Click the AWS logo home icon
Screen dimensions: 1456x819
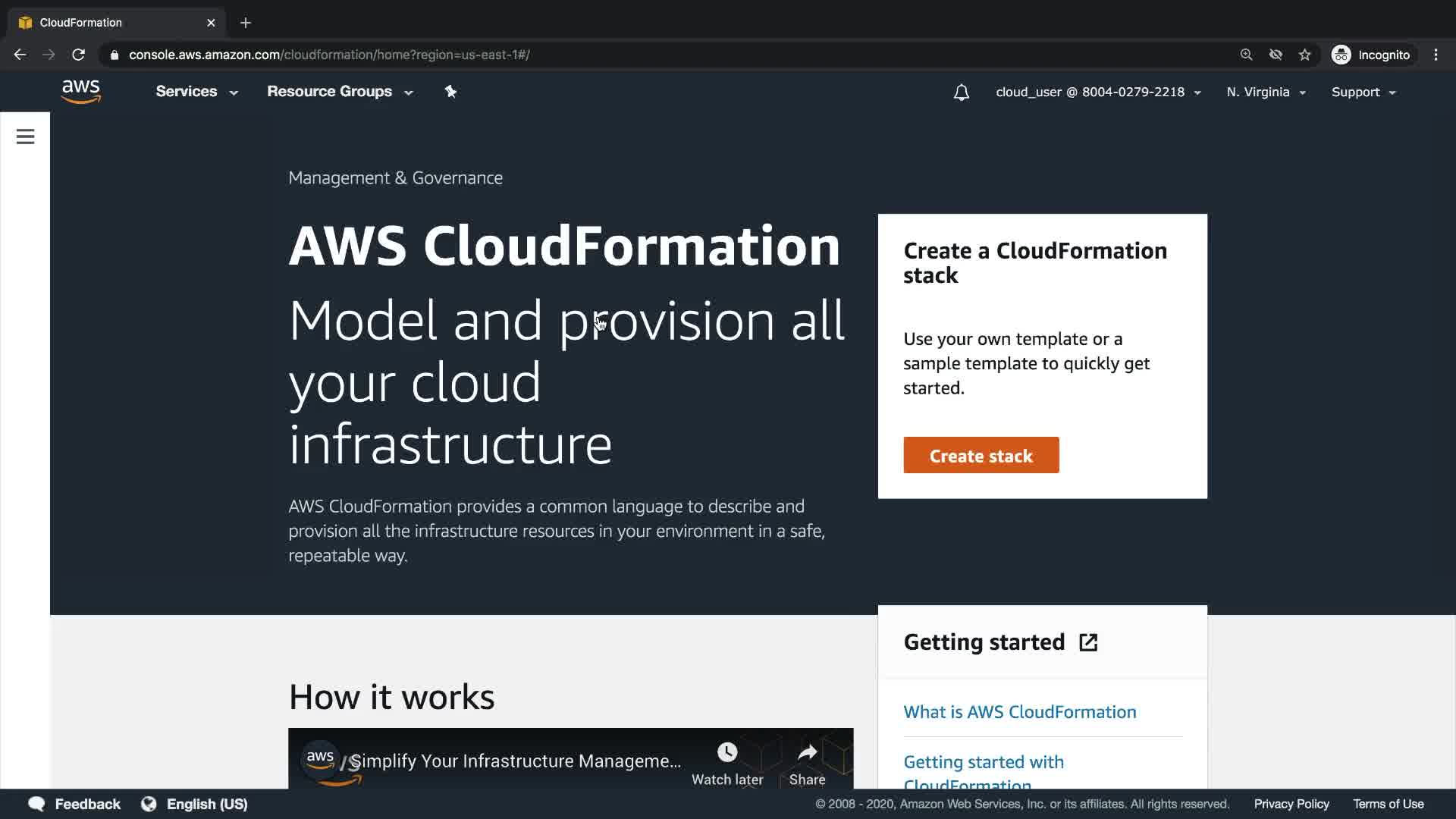pyautogui.click(x=81, y=92)
